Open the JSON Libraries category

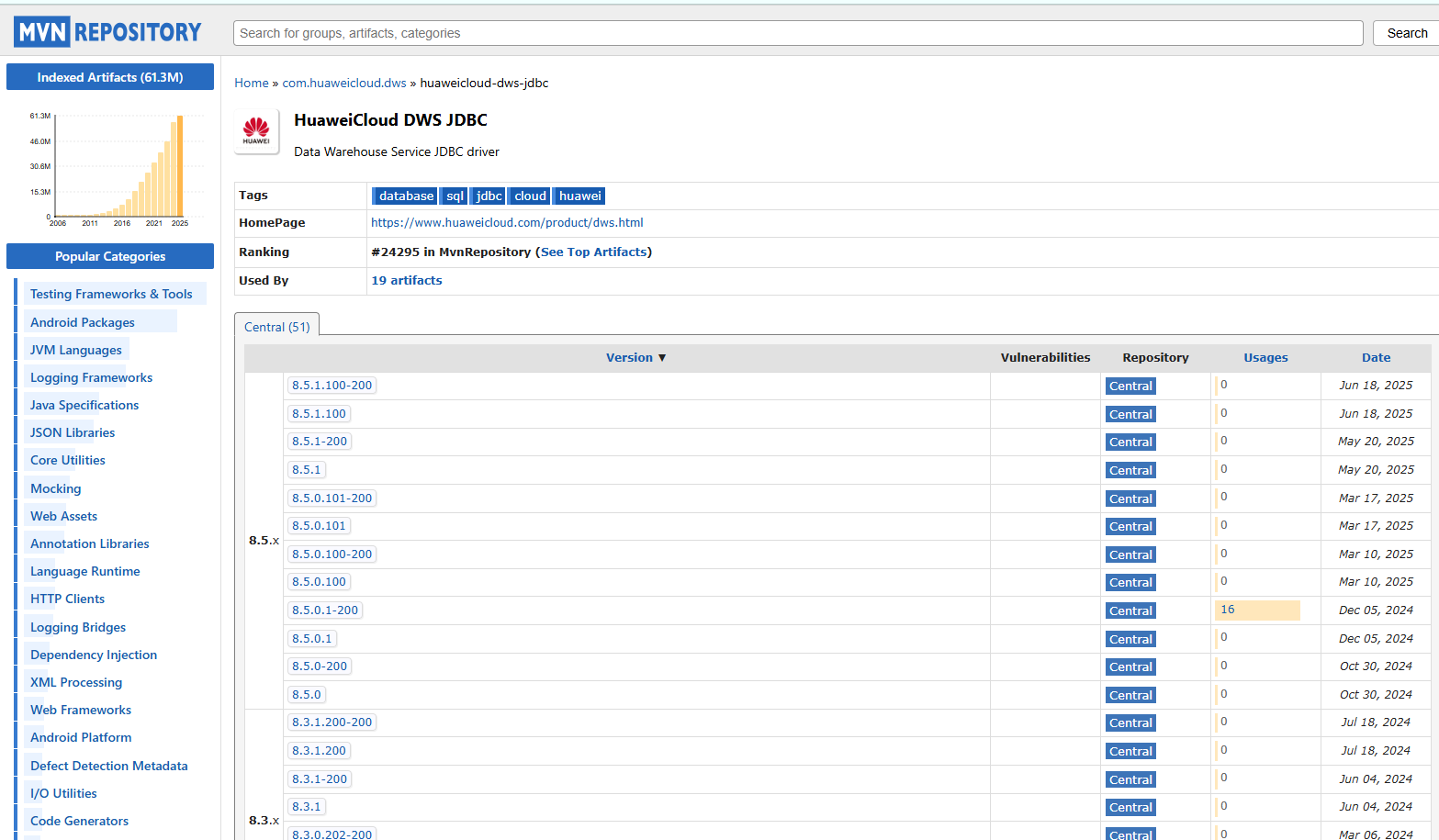click(x=73, y=432)
